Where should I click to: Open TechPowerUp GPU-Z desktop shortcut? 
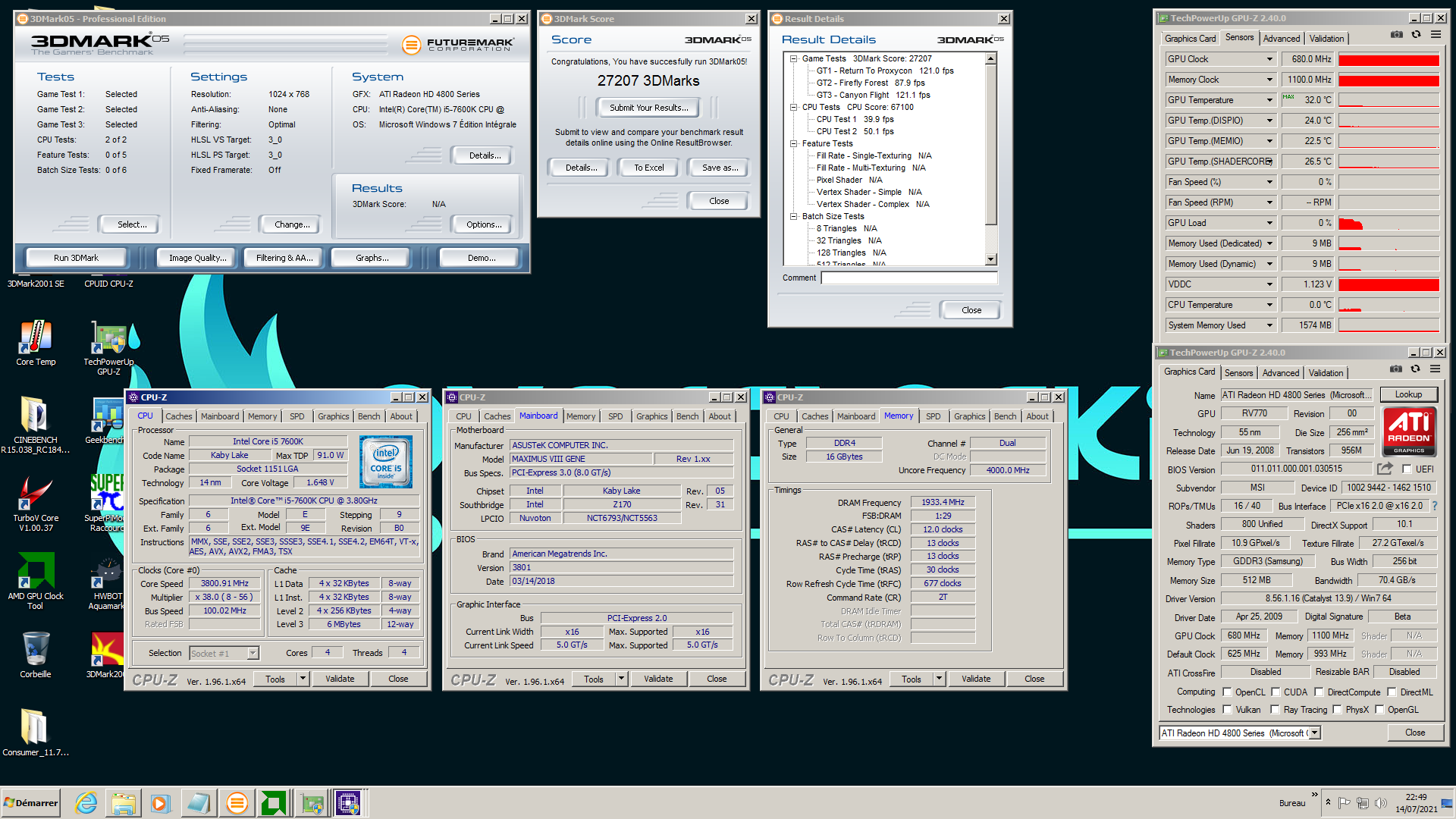[x=108, y=347]
